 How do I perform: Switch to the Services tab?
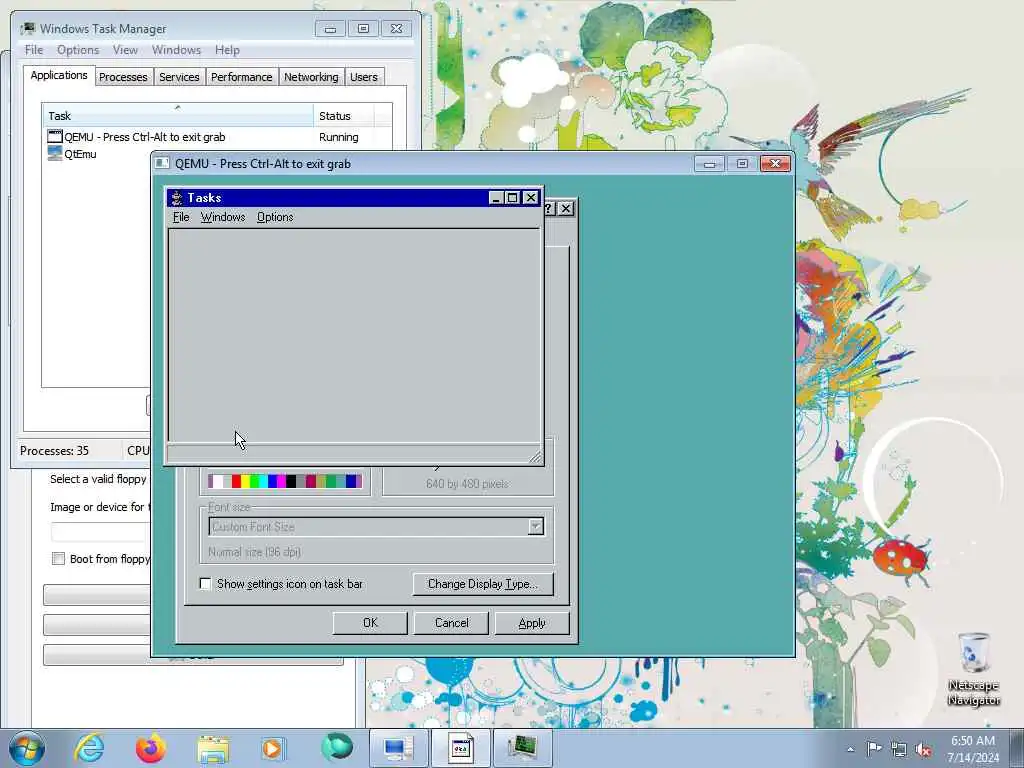point(179,77)
